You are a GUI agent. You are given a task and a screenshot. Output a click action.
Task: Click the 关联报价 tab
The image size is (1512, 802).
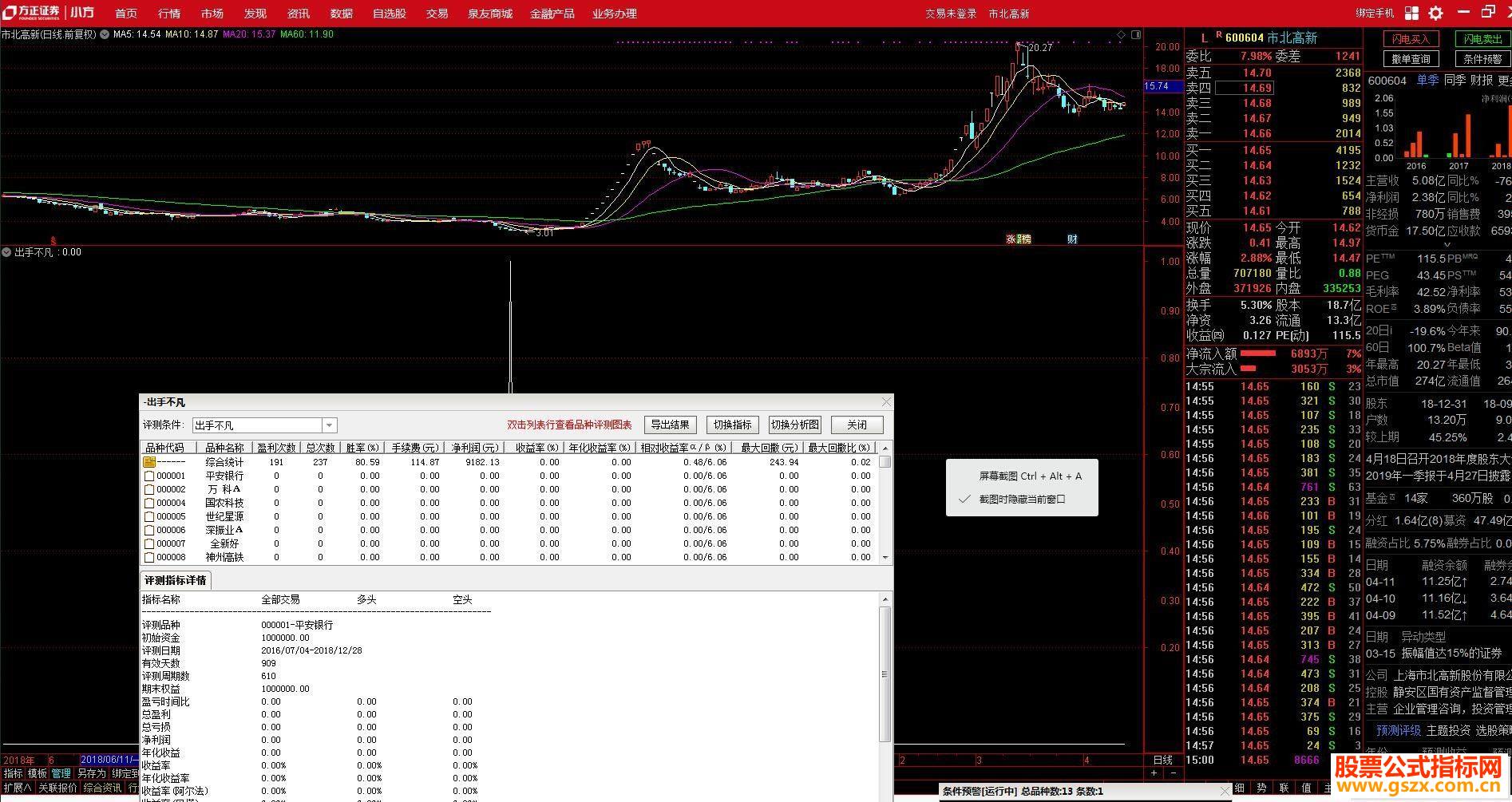coord(57,788)
